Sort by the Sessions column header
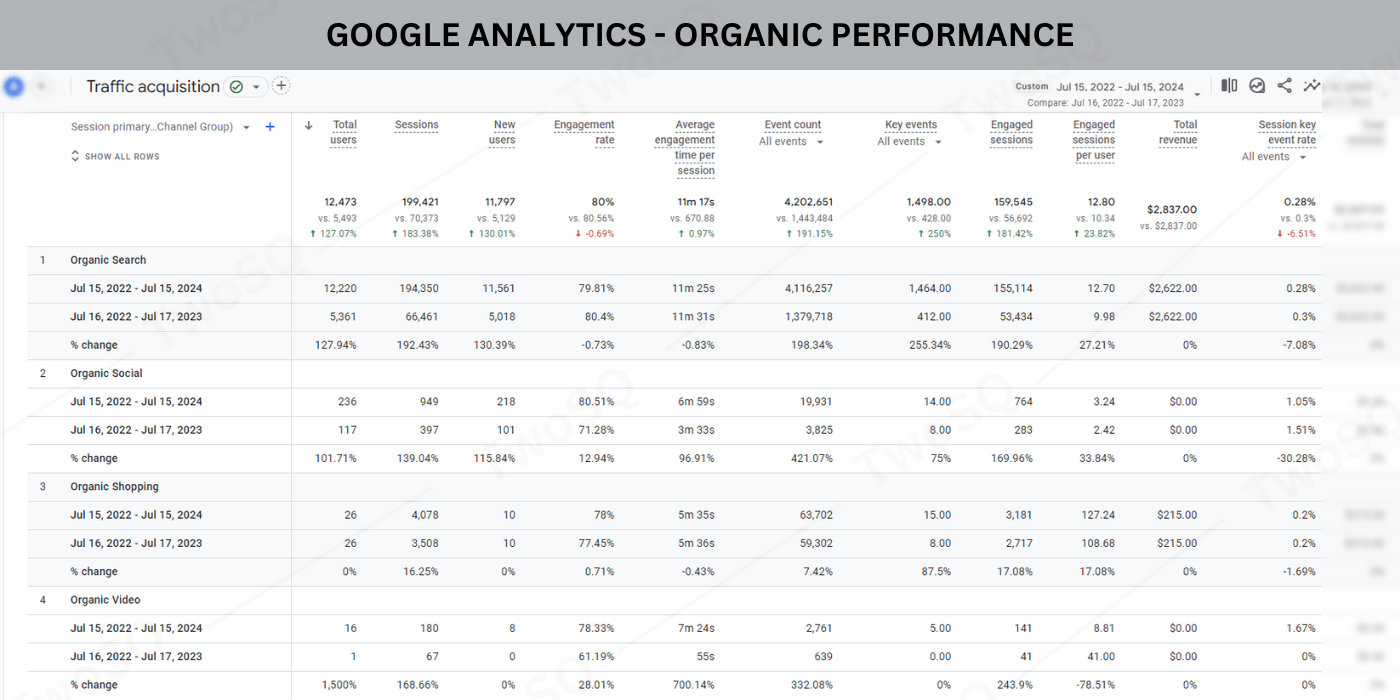This screenshot has height=700, width=1400. [416, 125]
